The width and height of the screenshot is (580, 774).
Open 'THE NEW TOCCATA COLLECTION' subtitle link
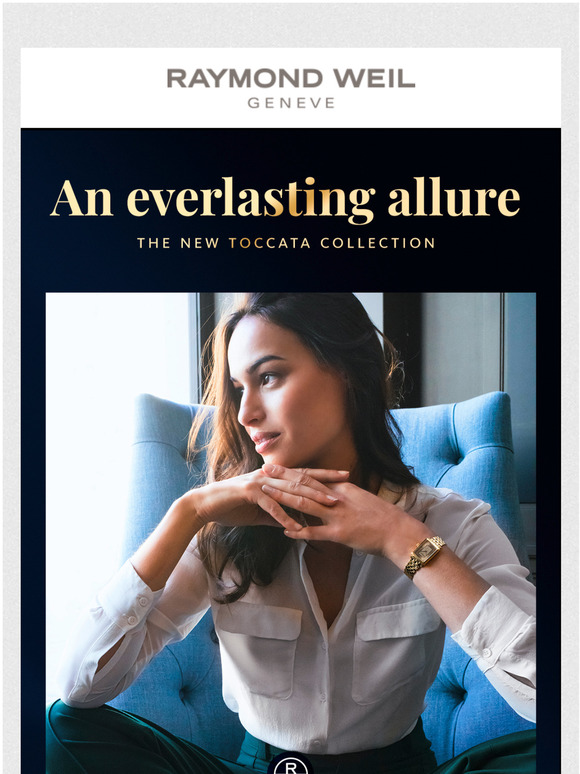pyautogui.click(x=286, y=243)
